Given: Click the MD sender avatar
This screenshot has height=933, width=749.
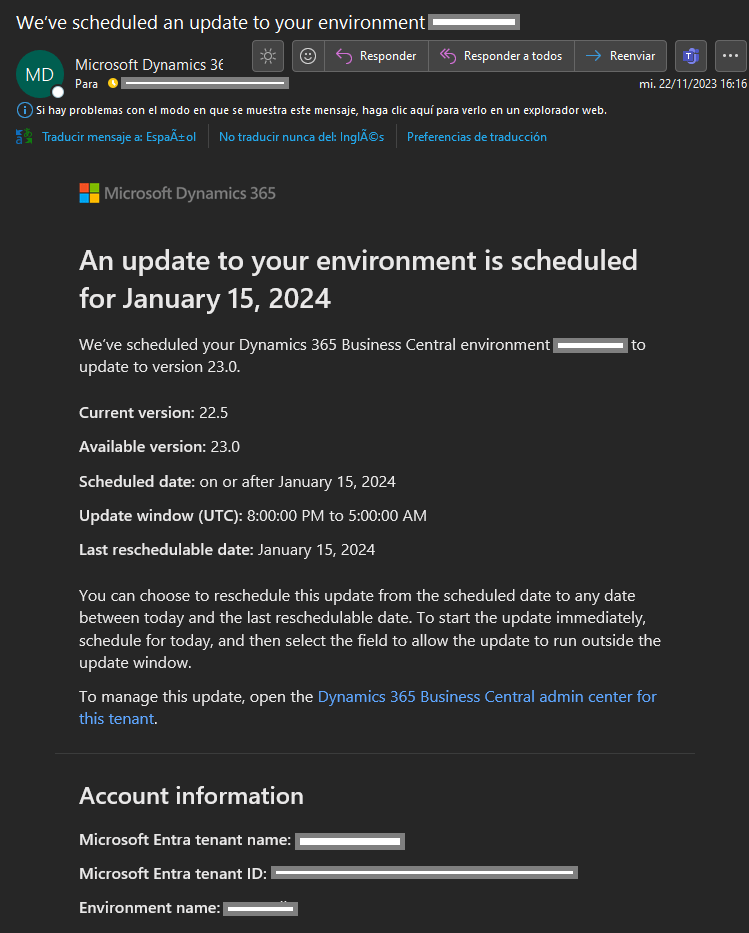Looking at the screenshot, I should pos(40,74).
